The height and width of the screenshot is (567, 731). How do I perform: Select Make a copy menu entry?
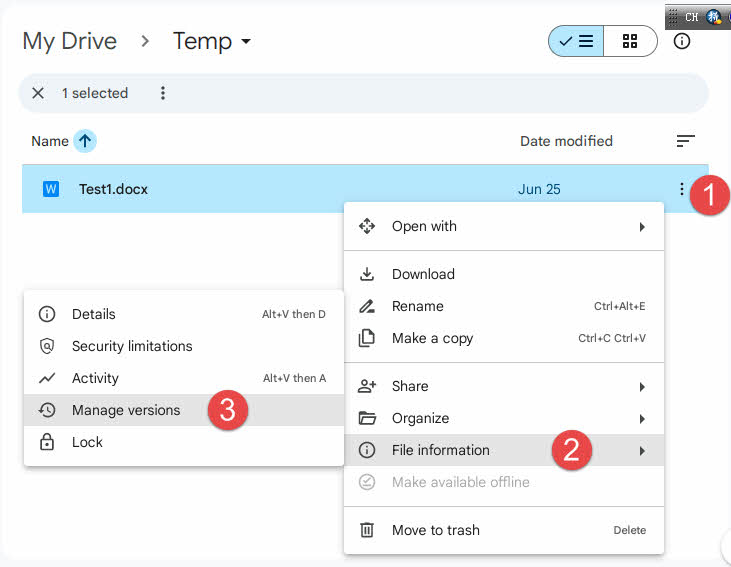504,338
